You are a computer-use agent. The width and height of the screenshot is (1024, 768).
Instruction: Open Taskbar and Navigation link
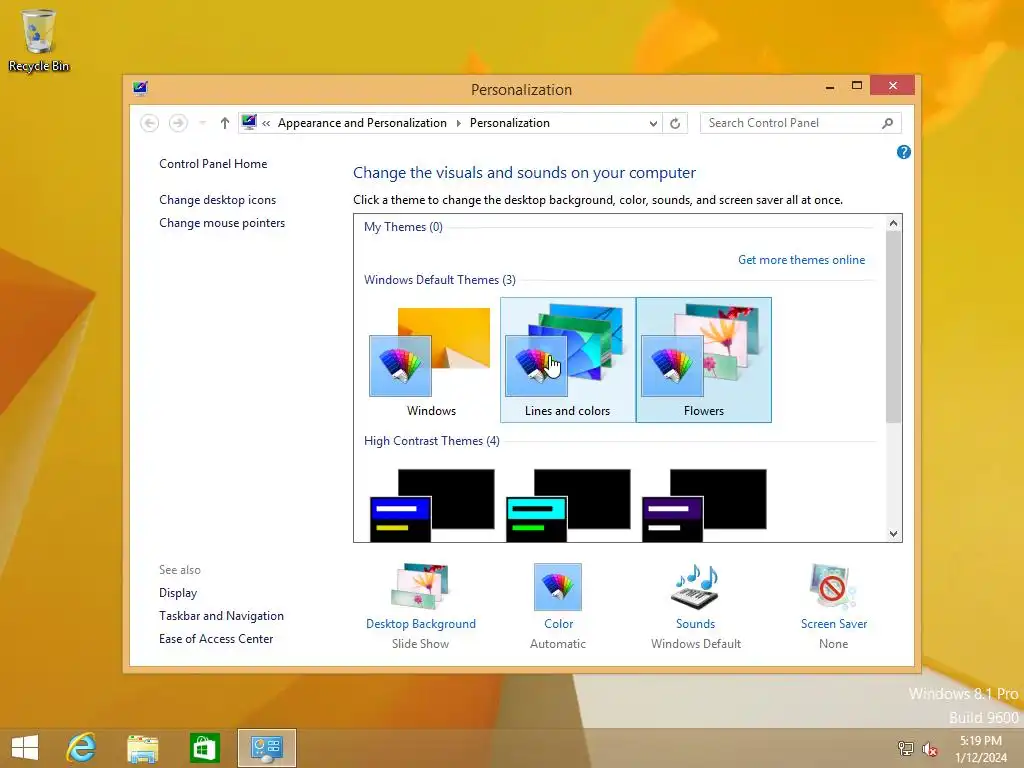pyautogui.click(x=221, y=616)
